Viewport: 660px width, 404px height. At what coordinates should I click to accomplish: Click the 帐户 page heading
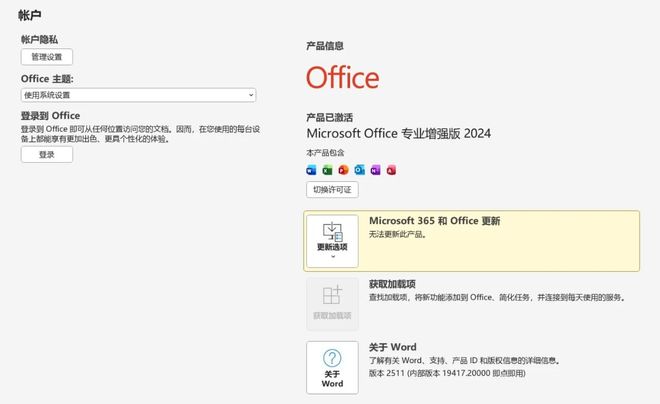[30, 15]
